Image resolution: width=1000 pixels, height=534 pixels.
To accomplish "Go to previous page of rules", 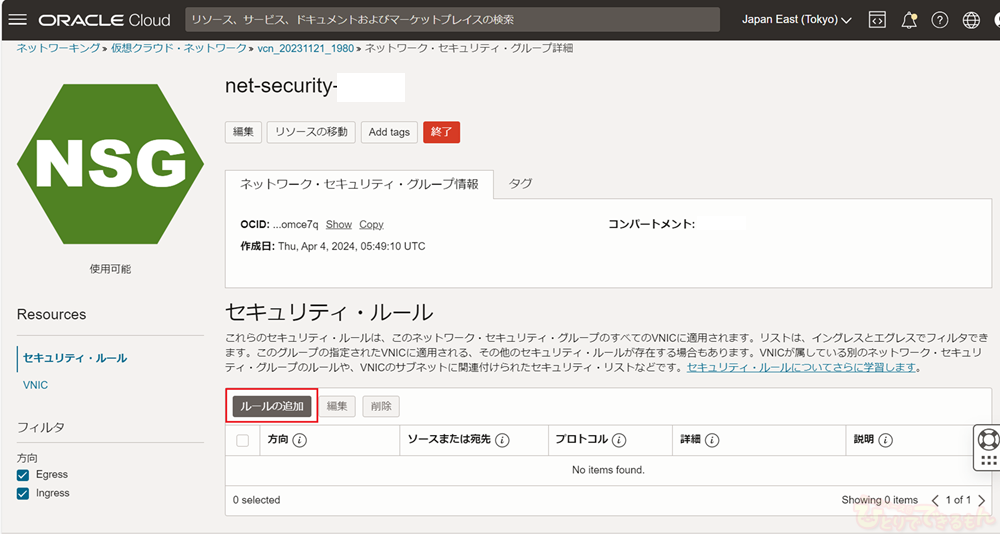I will click(x=936, y=500).
